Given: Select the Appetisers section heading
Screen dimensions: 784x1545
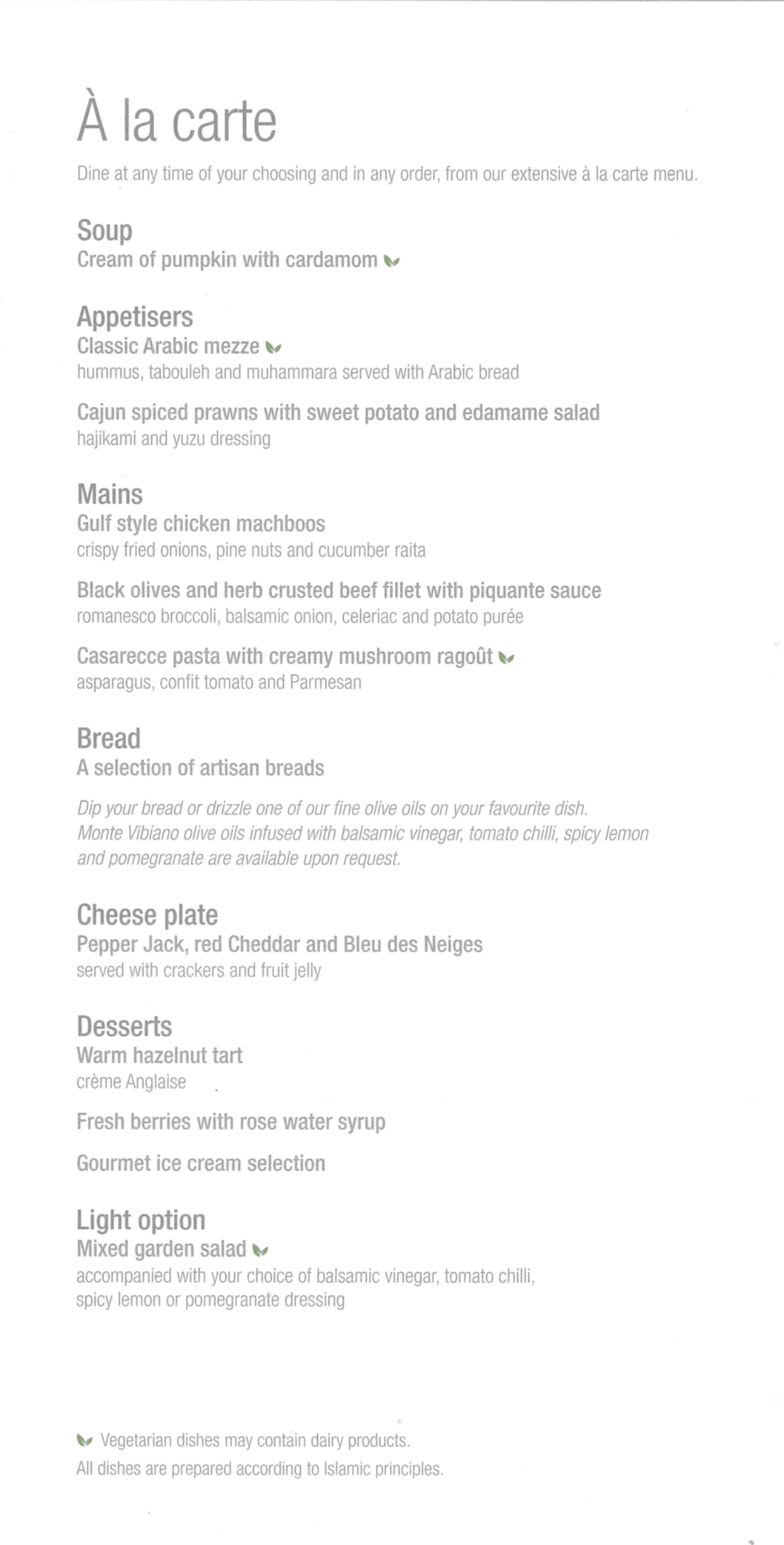Looking at the screenshot, I should 135,317.
